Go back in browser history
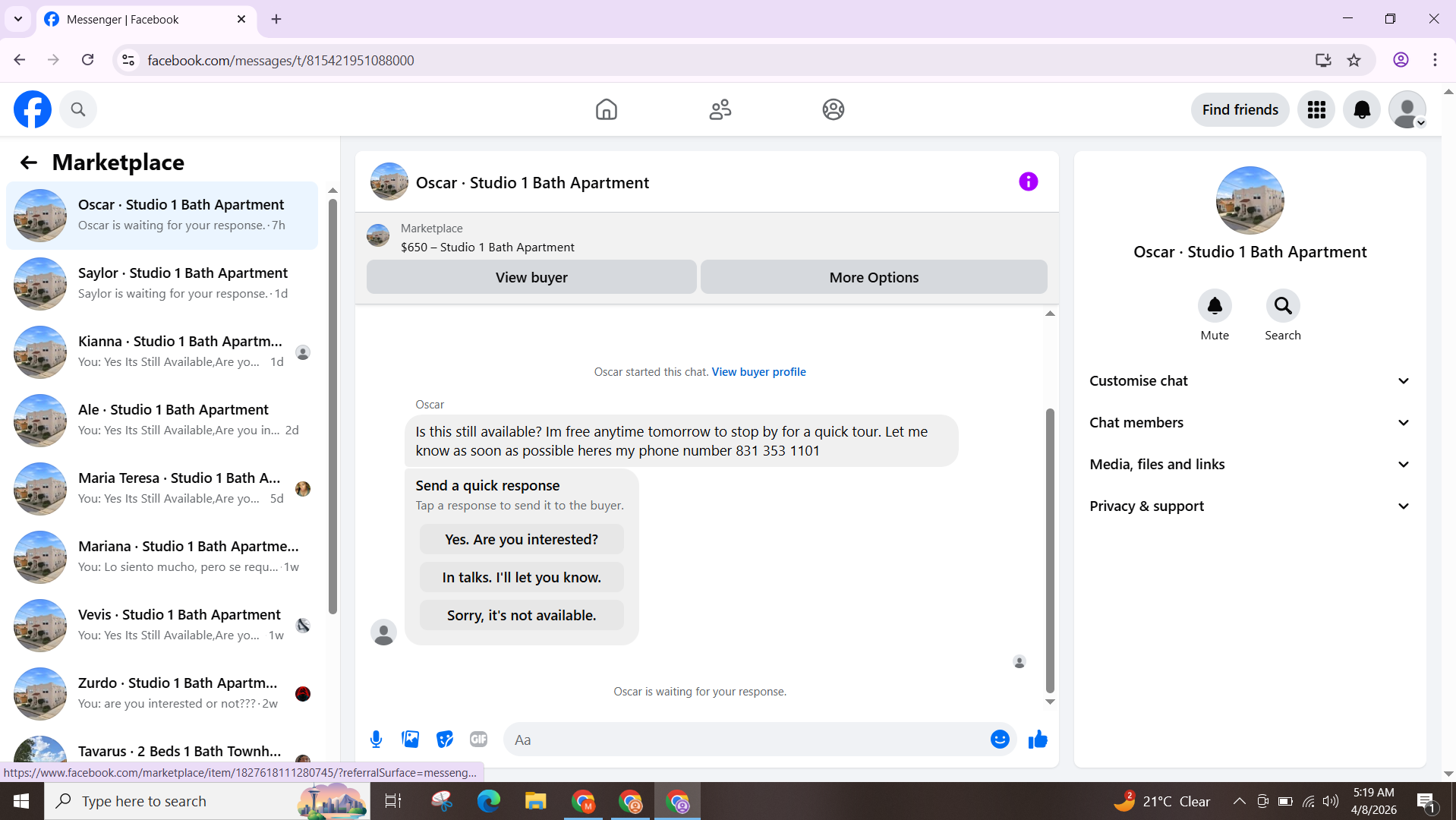 pos(20,60)
